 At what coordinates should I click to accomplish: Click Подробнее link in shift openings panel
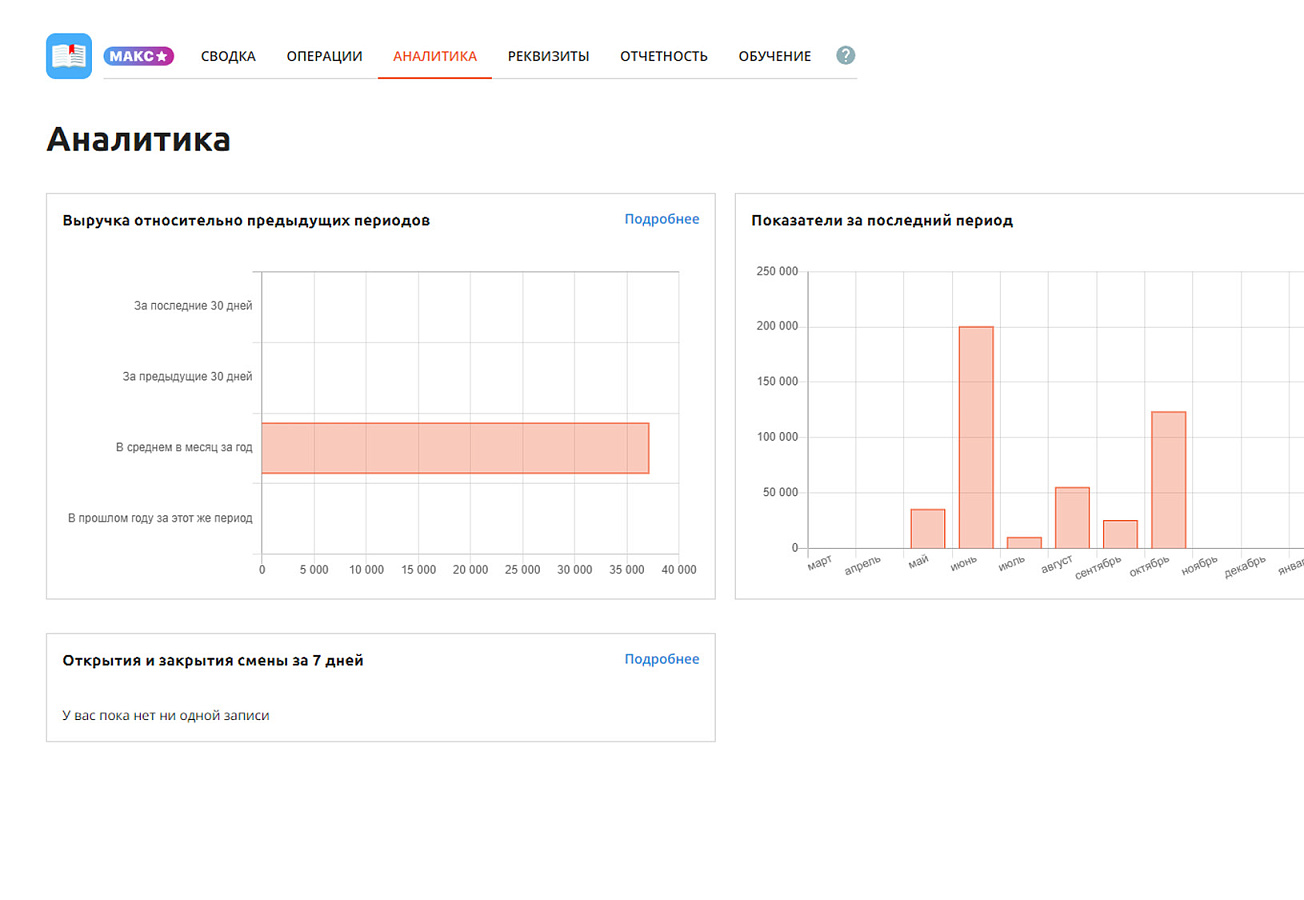[662, 659]
